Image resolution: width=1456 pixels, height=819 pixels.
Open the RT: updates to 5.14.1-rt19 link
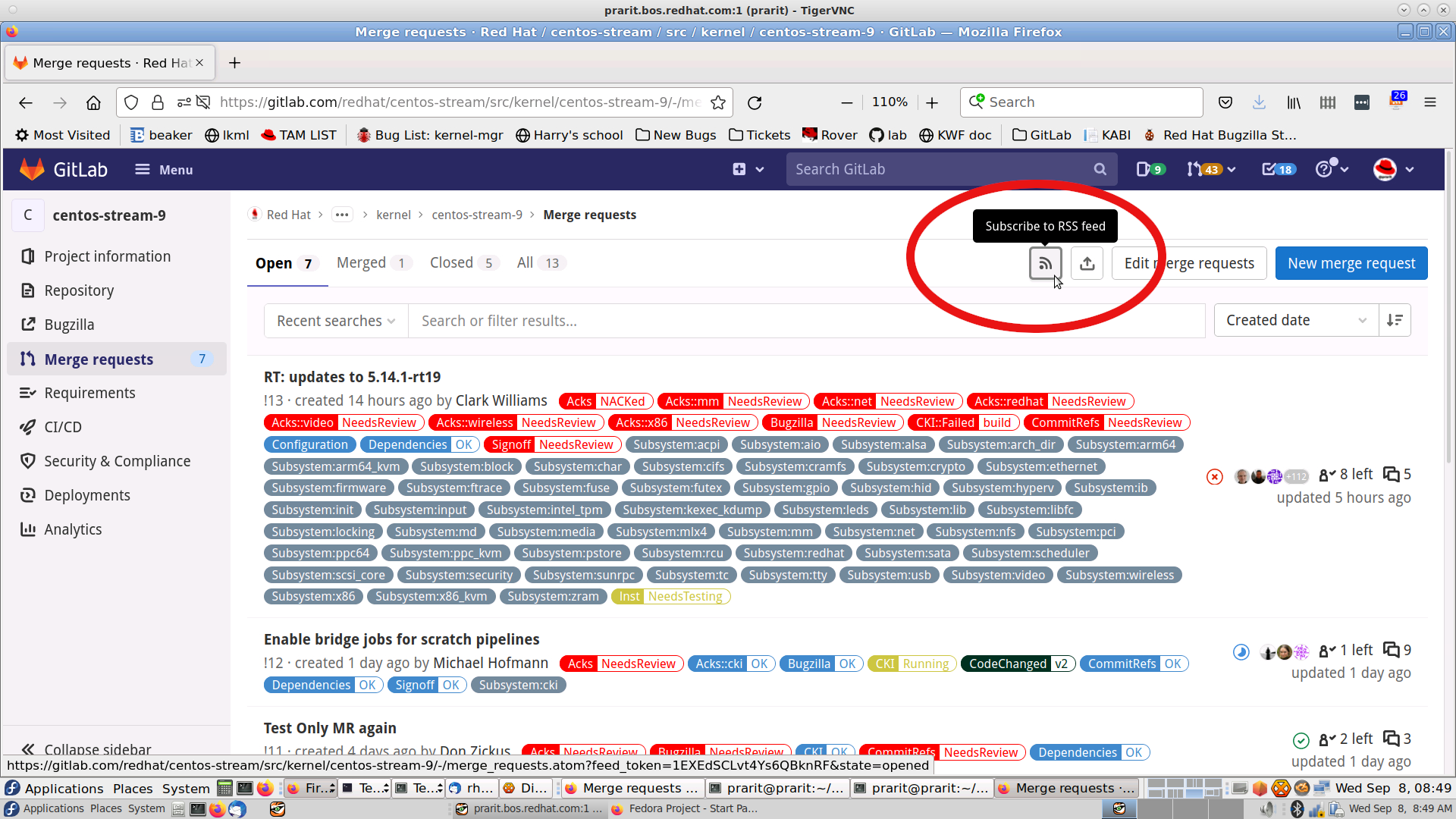pos(352,377)
